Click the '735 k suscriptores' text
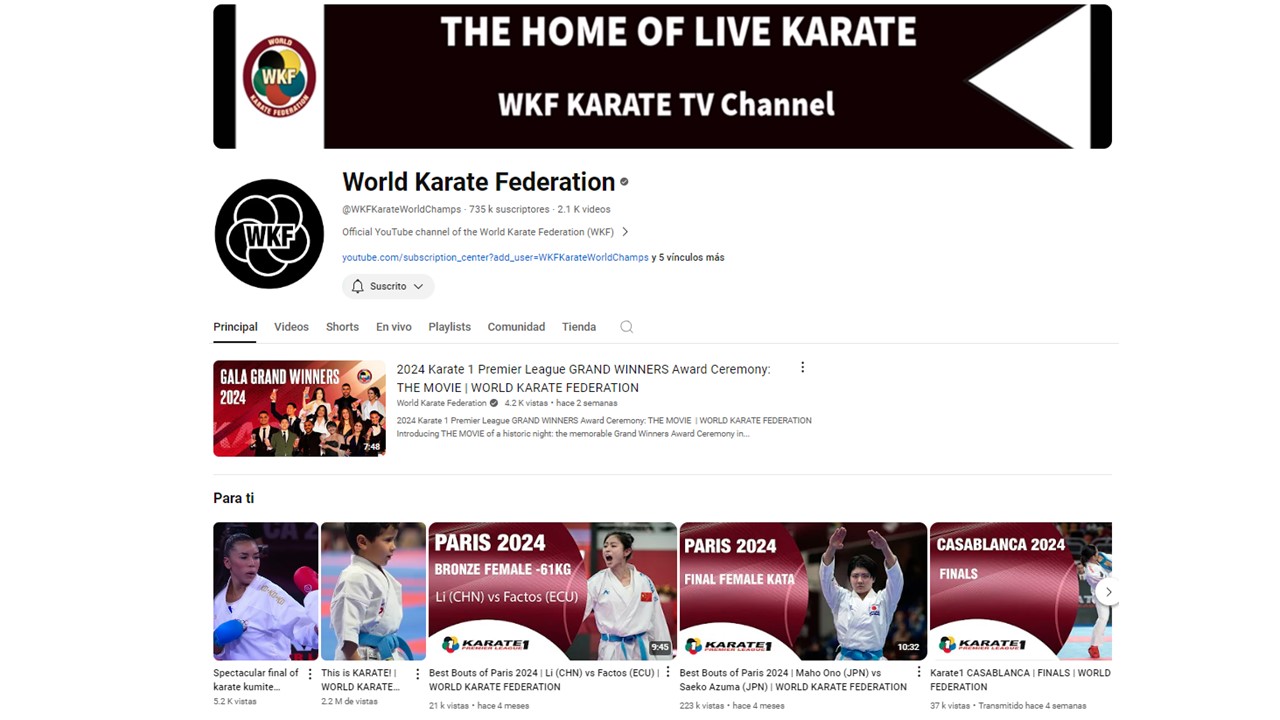Viewport: 1280px width, 720px height. point(509,209)
